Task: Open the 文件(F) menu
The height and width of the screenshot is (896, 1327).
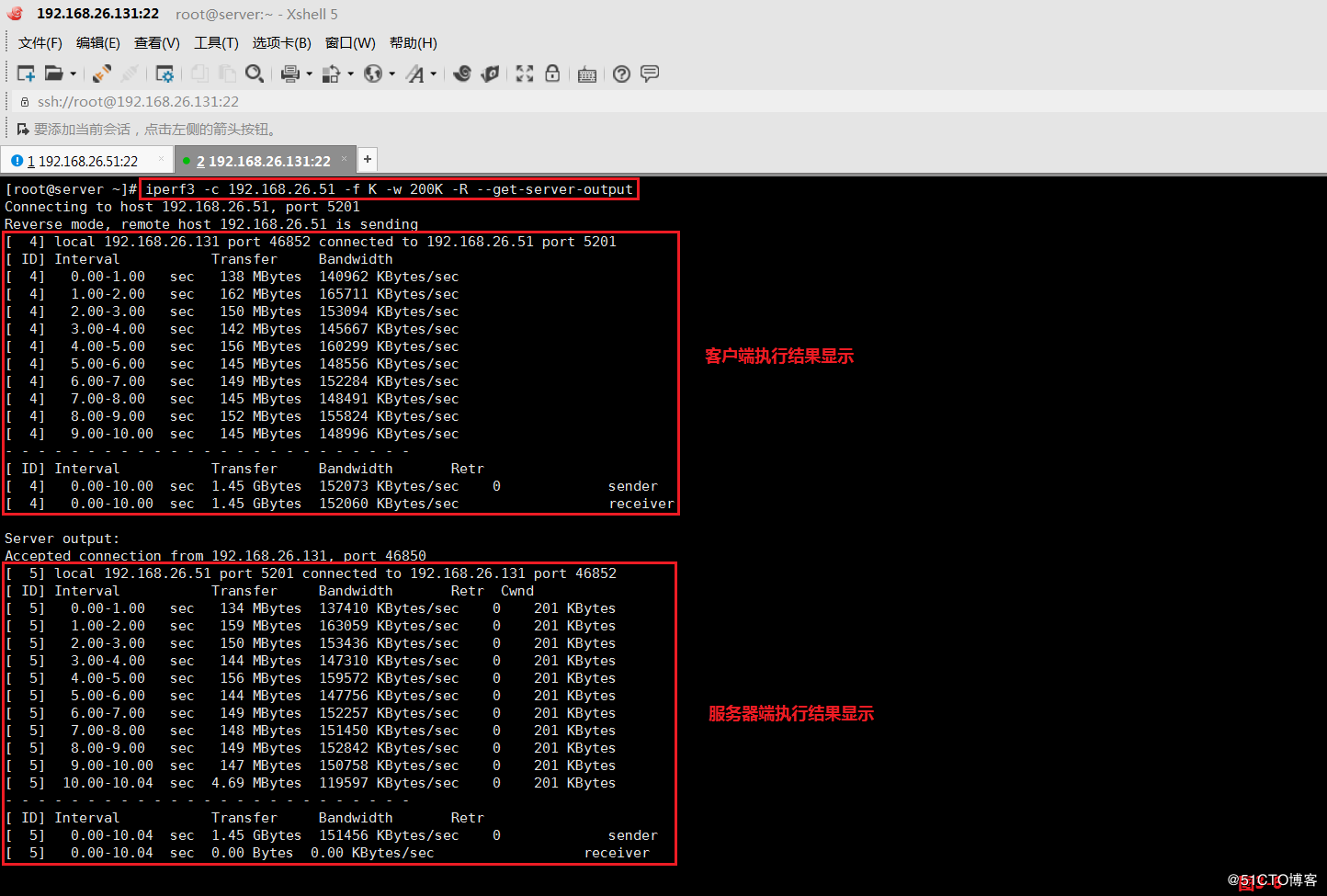Action: tap(40, 43)
